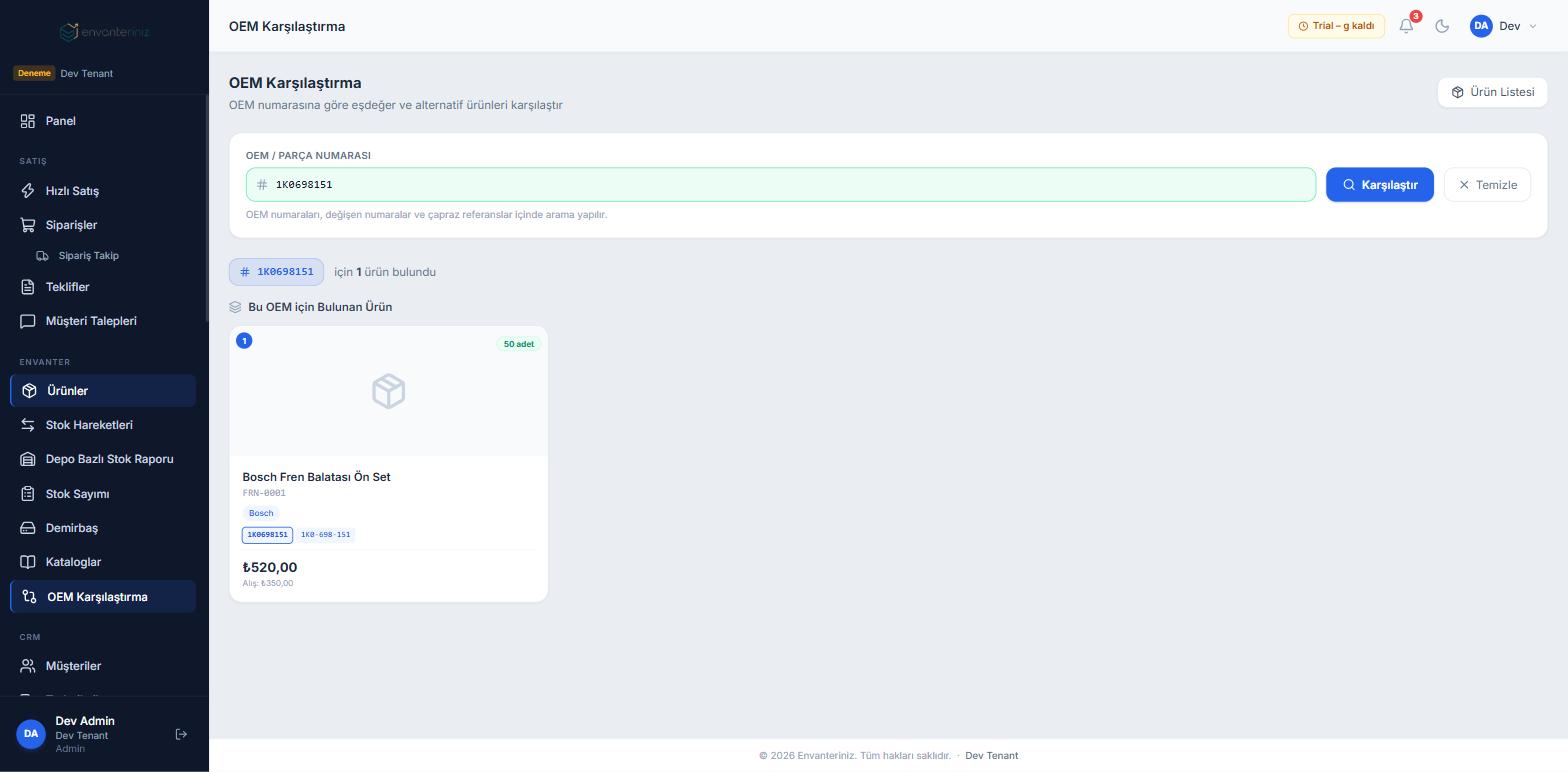Viewport: 1568px width, 772px height.
Task: Click the logout icon beside Dev Admin
Action: point(181,734)
